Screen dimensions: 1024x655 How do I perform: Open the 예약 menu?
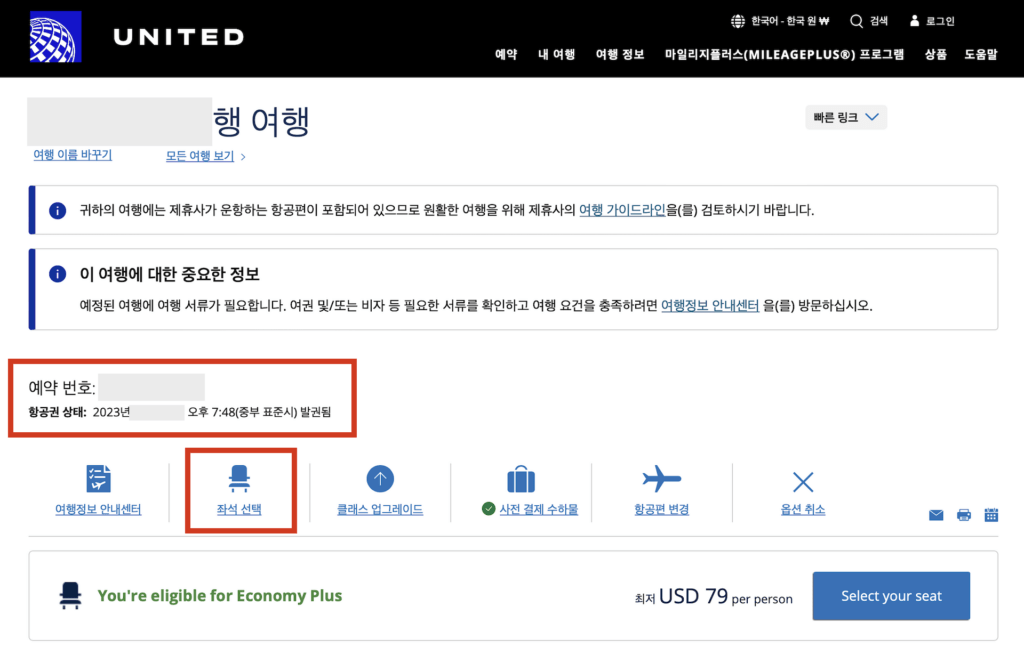505,54
